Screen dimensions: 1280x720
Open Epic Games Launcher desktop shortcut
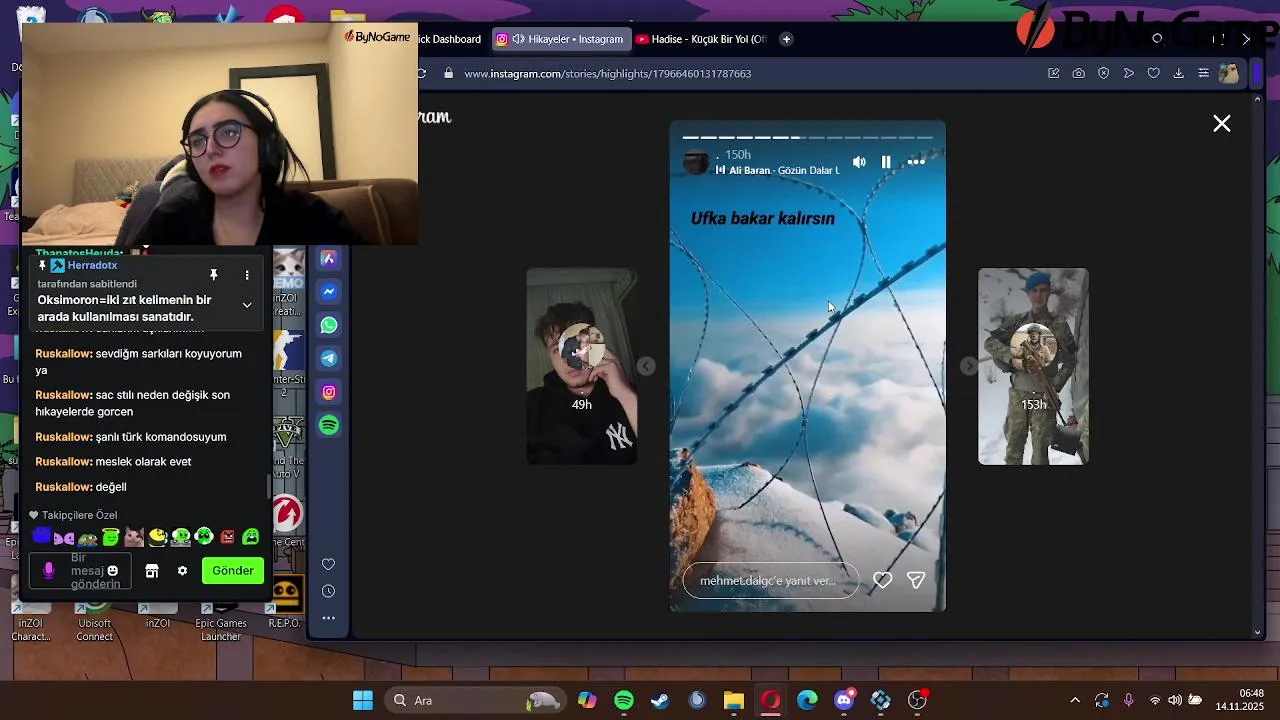[x=221, y=620]
